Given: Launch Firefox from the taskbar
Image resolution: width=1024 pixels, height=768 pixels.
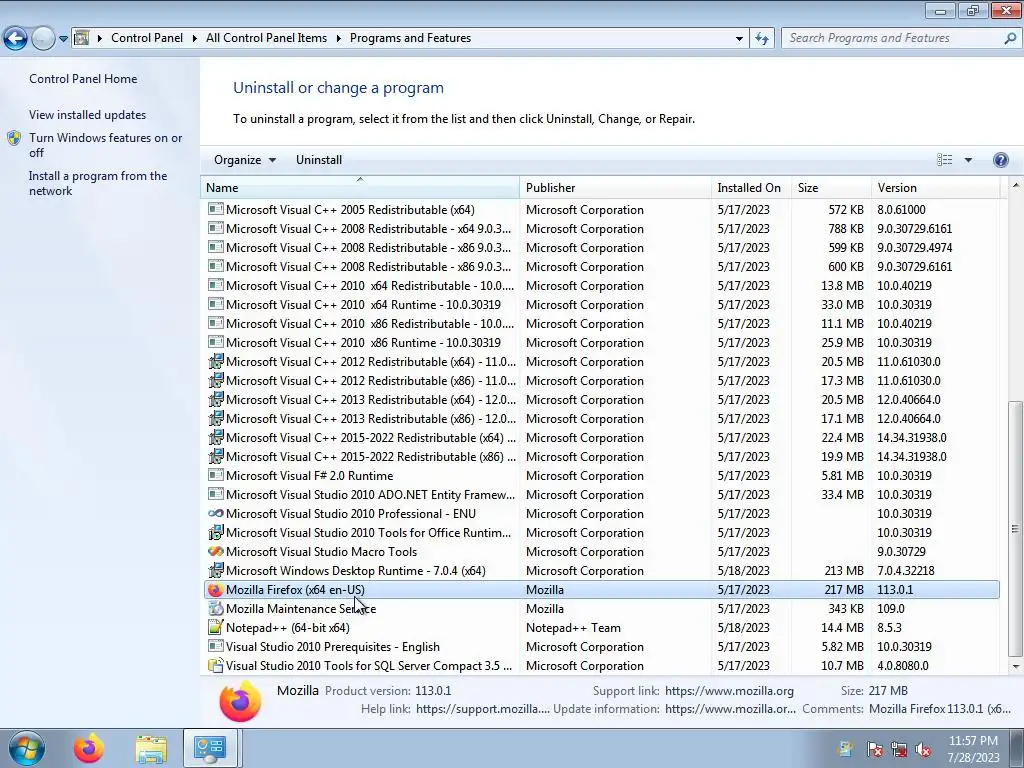Looking at the screenshot, I should tap(89, 748).
